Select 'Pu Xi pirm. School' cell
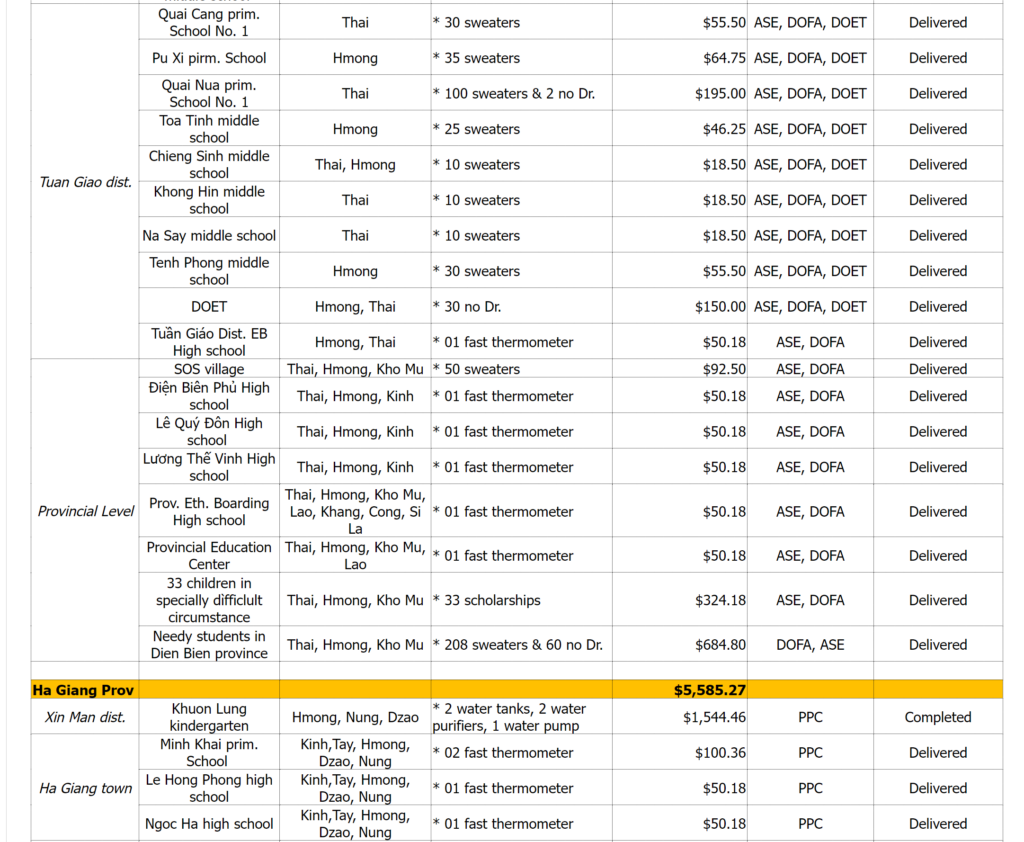1024x842 pixels. (x=209, y=57)
